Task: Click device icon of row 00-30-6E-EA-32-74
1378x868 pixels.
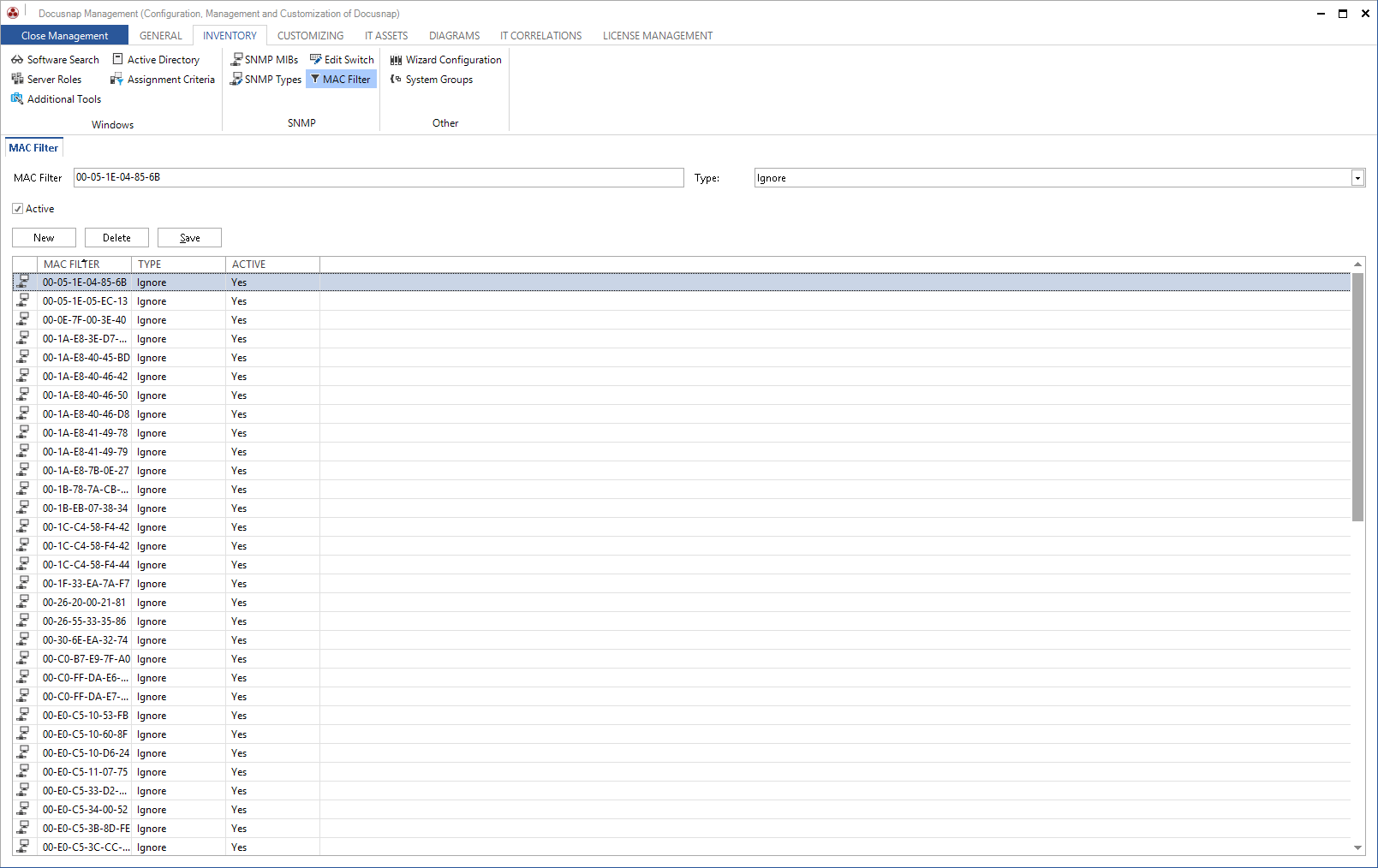Action: coord(24,639)
